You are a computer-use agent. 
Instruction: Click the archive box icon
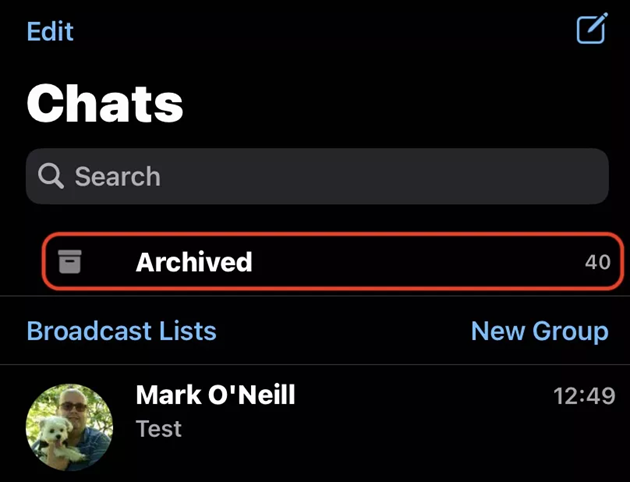[x=70, y=261]
